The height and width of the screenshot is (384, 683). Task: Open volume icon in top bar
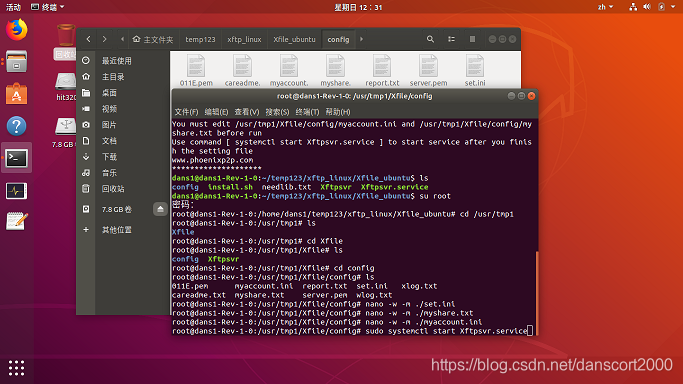[647, 7]
